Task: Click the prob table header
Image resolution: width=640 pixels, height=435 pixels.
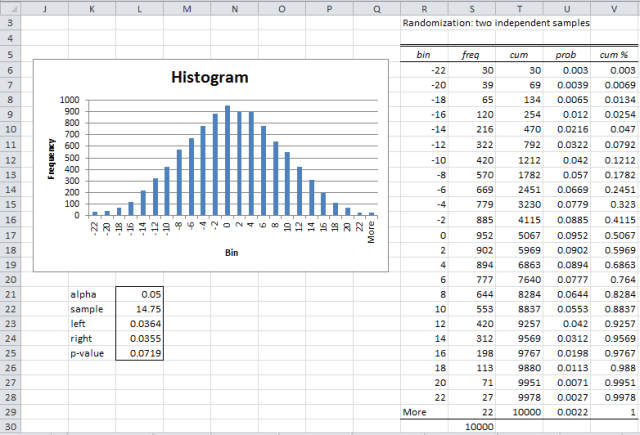Action: 567,55
